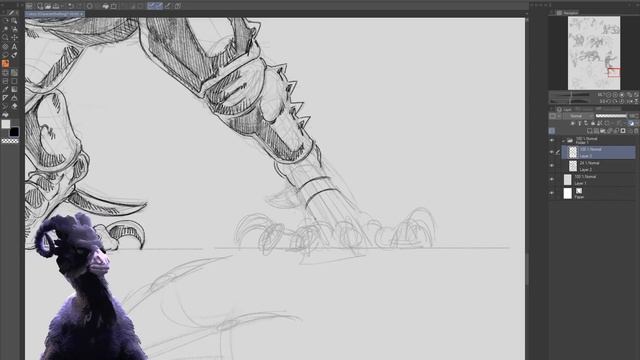Hide Layer 1 with its eye icon

click(x=552, y=180)
